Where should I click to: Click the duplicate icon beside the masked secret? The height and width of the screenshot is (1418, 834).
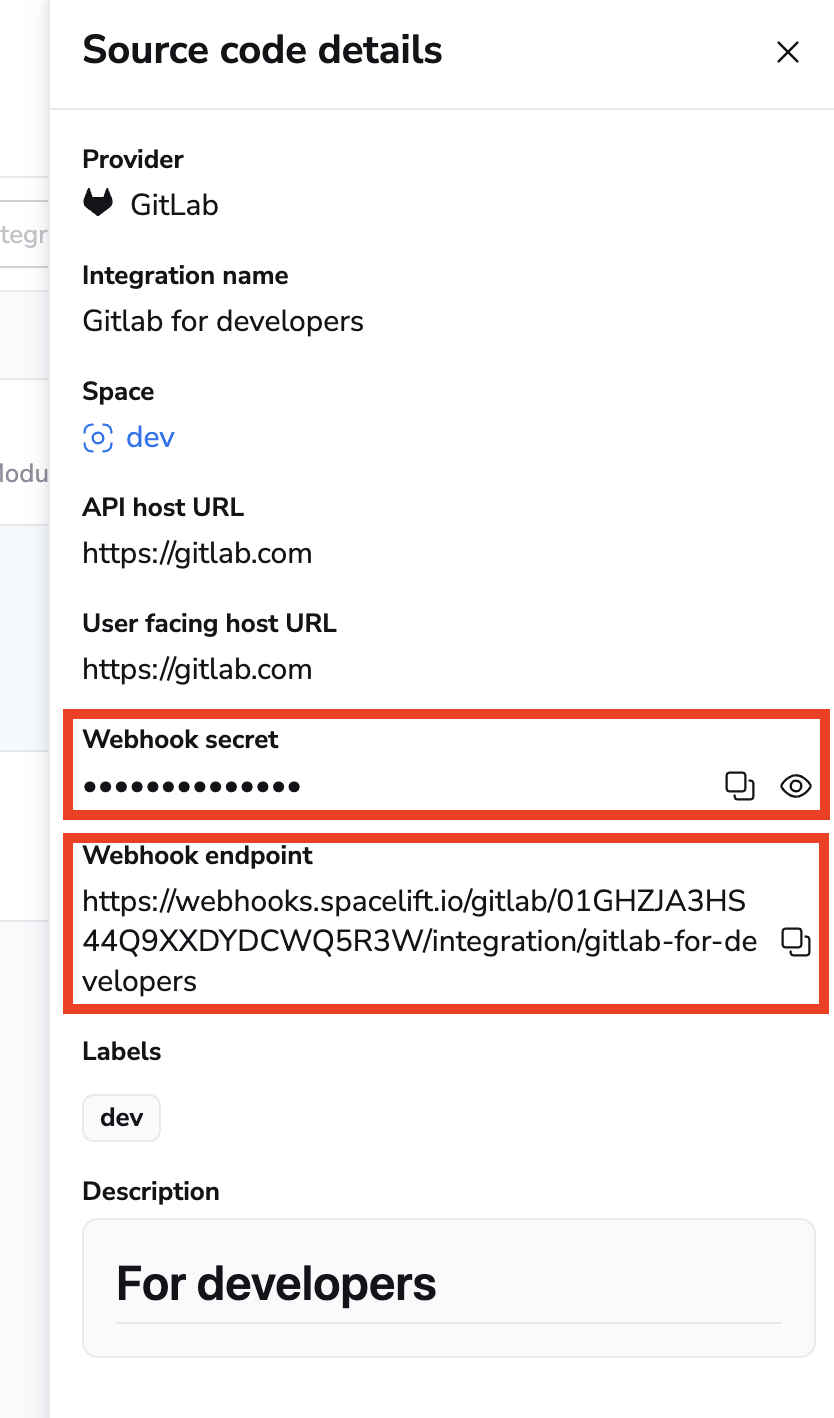(740, 786)
